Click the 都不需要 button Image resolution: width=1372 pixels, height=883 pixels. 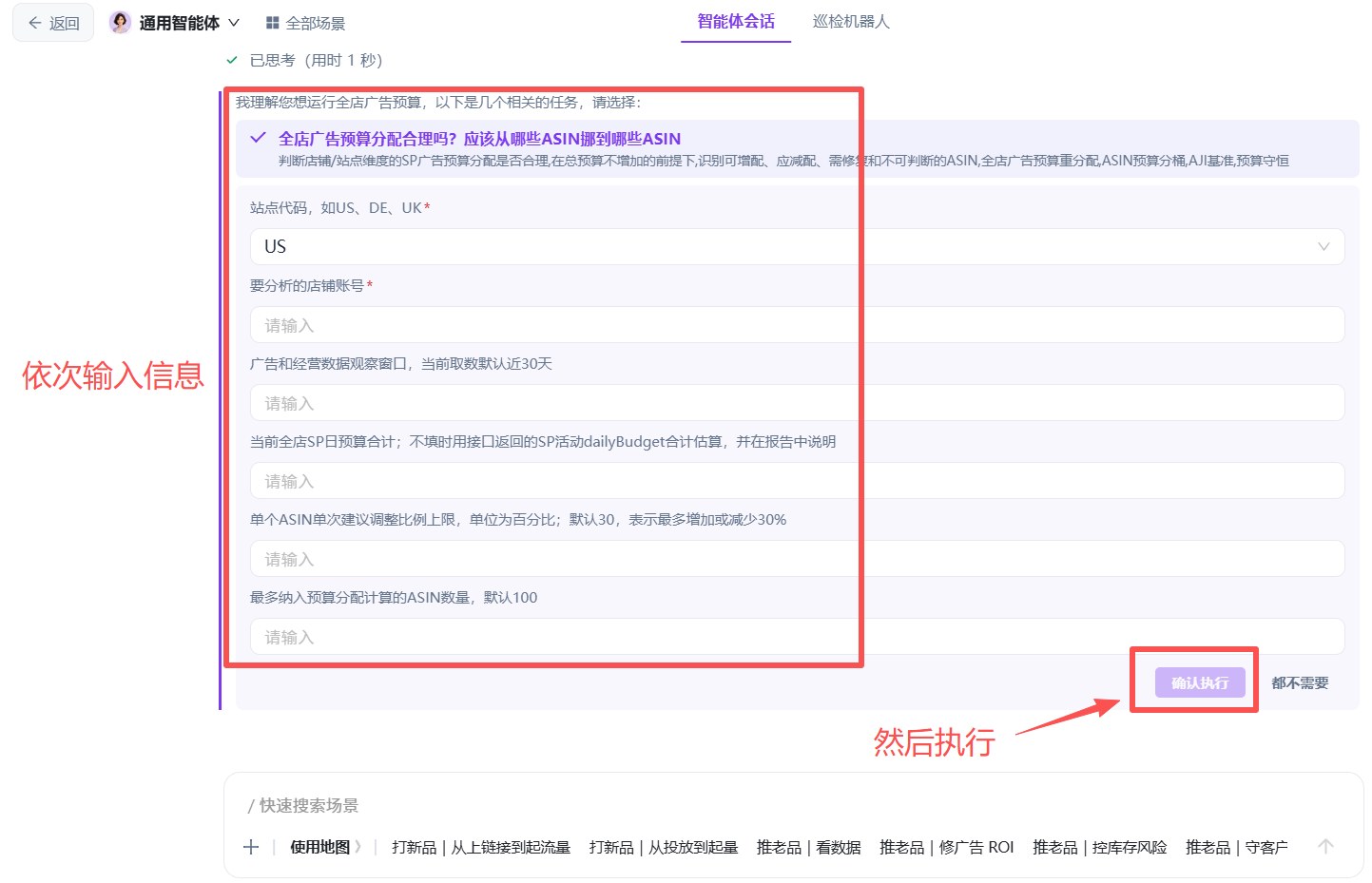click(1300, 682)
